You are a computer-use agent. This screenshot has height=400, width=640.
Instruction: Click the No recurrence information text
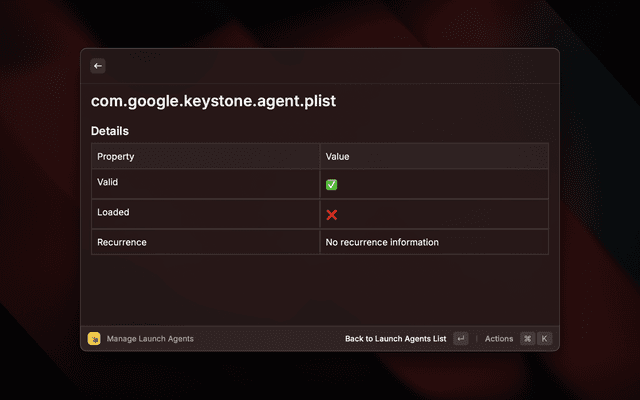[x=382, y=242]
